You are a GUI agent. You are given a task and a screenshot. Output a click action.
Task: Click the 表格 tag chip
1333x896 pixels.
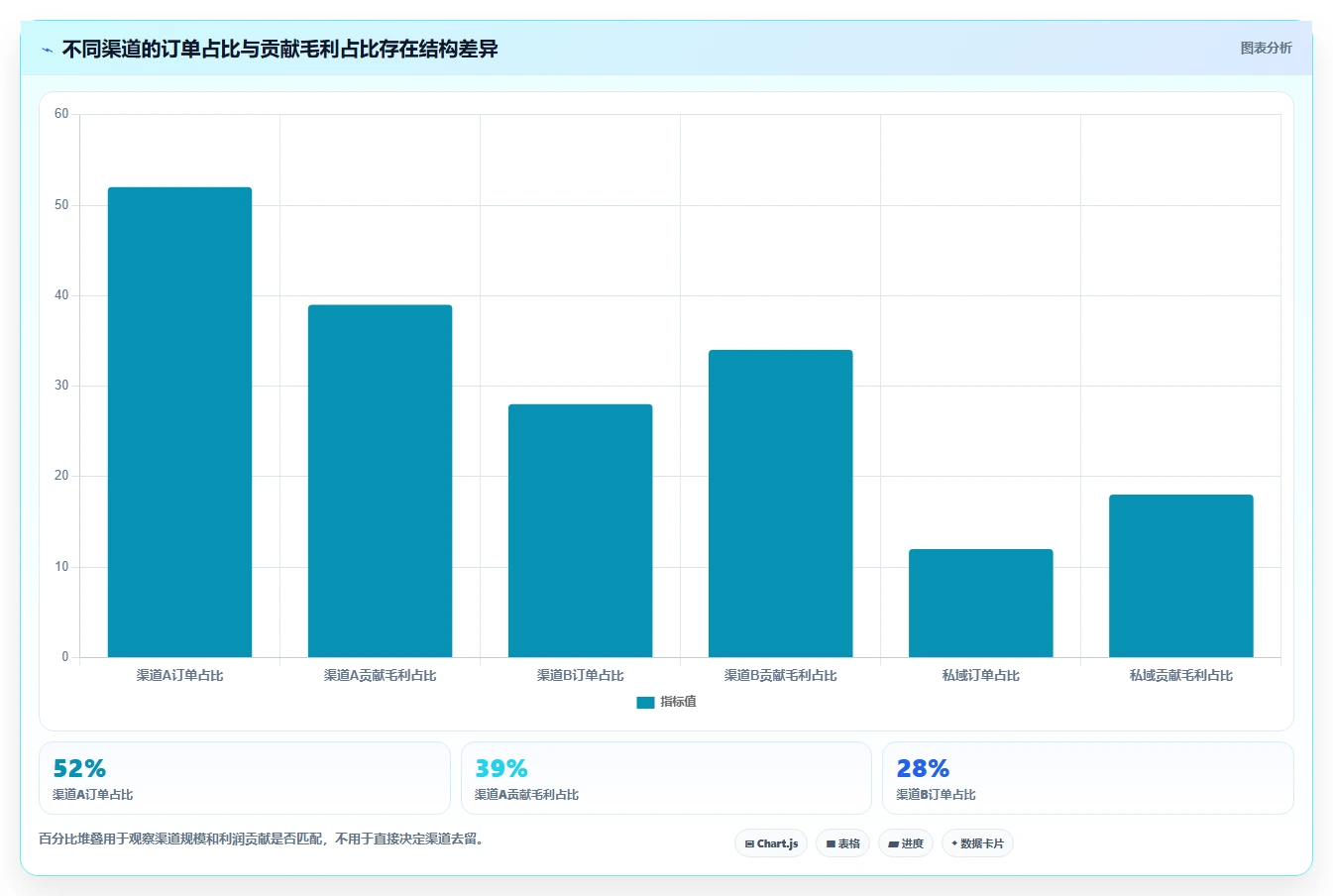tap(842, 843)
